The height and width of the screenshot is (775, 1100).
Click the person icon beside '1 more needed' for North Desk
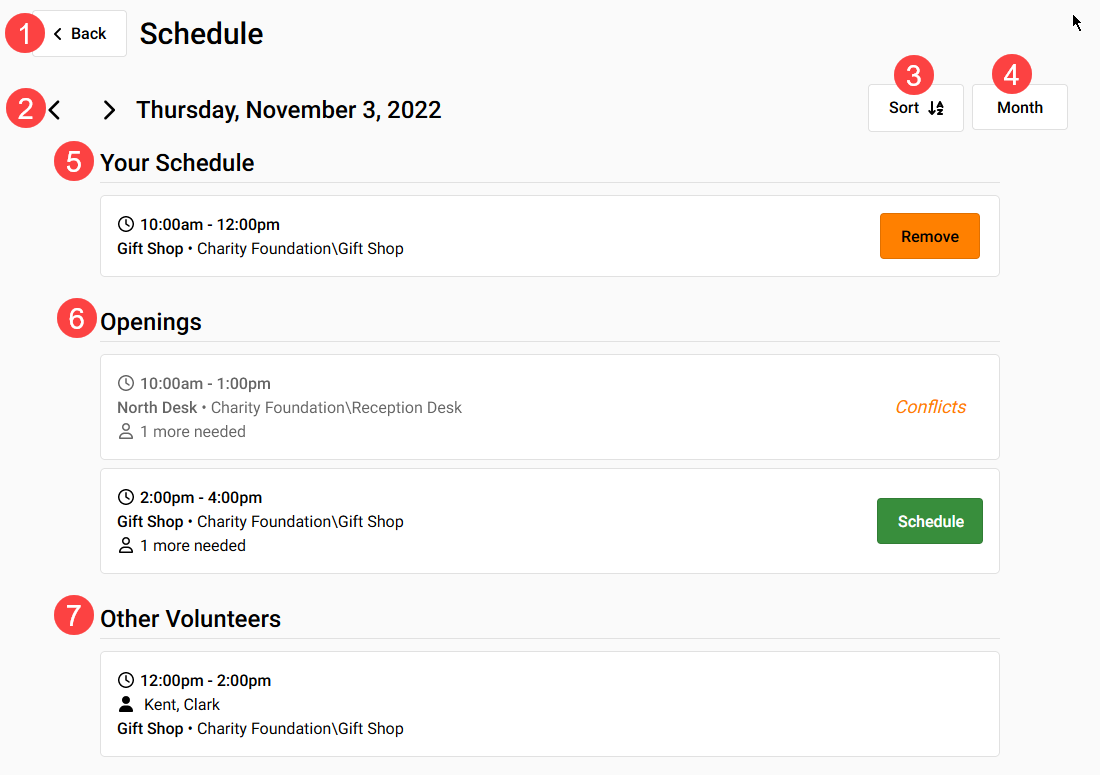127,431
